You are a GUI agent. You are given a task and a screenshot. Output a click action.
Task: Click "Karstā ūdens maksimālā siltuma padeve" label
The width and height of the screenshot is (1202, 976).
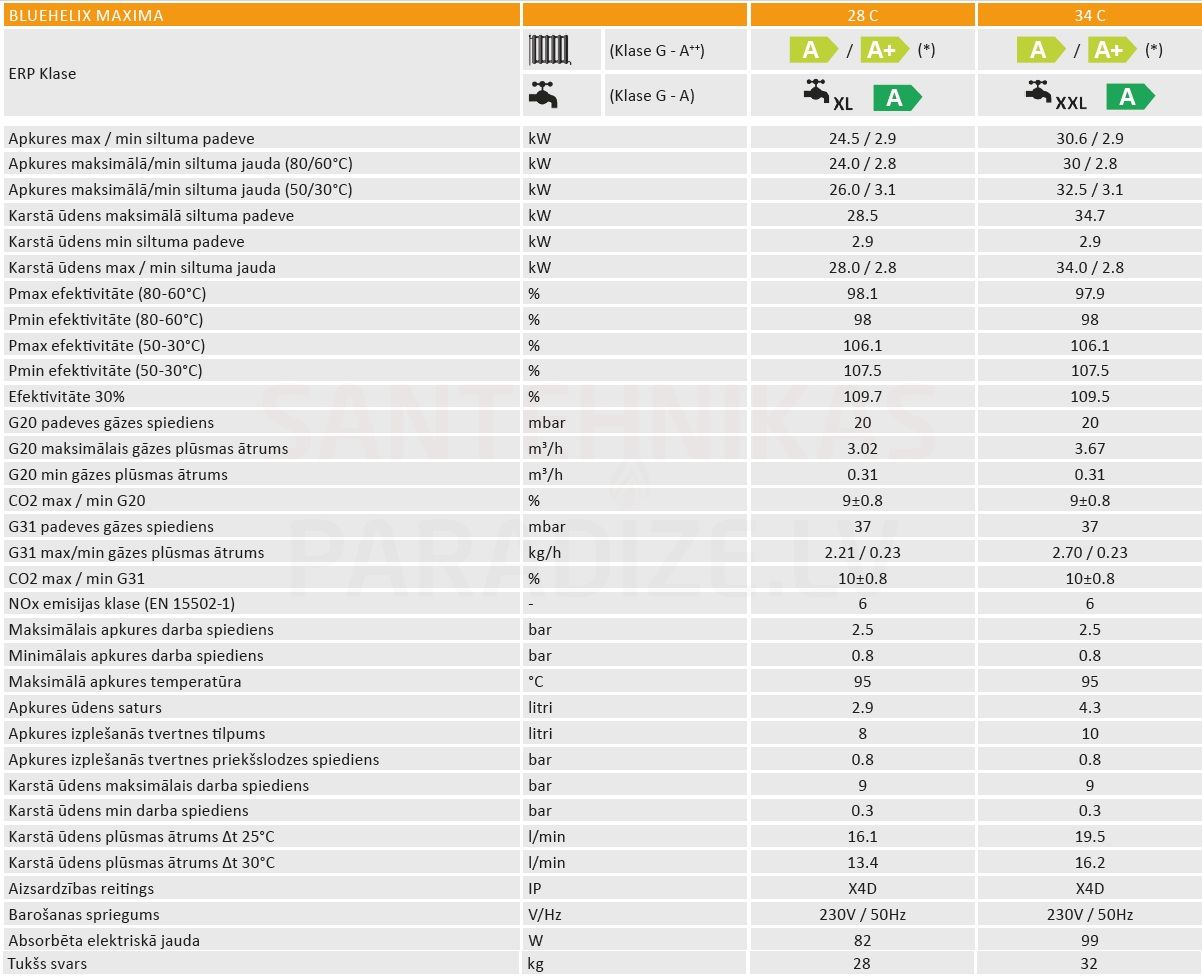tap(151, 216)
